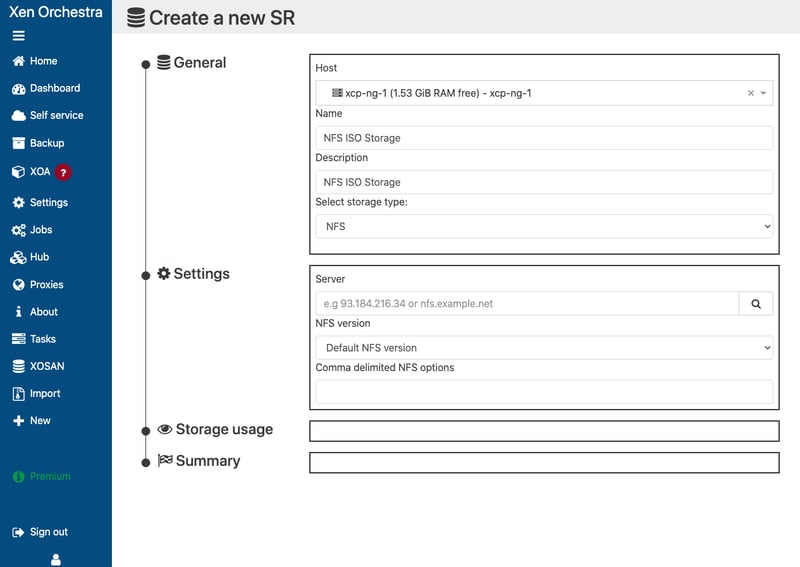Click the Hub icon in the sidebar
800x567 pixels.
[18, 257]
